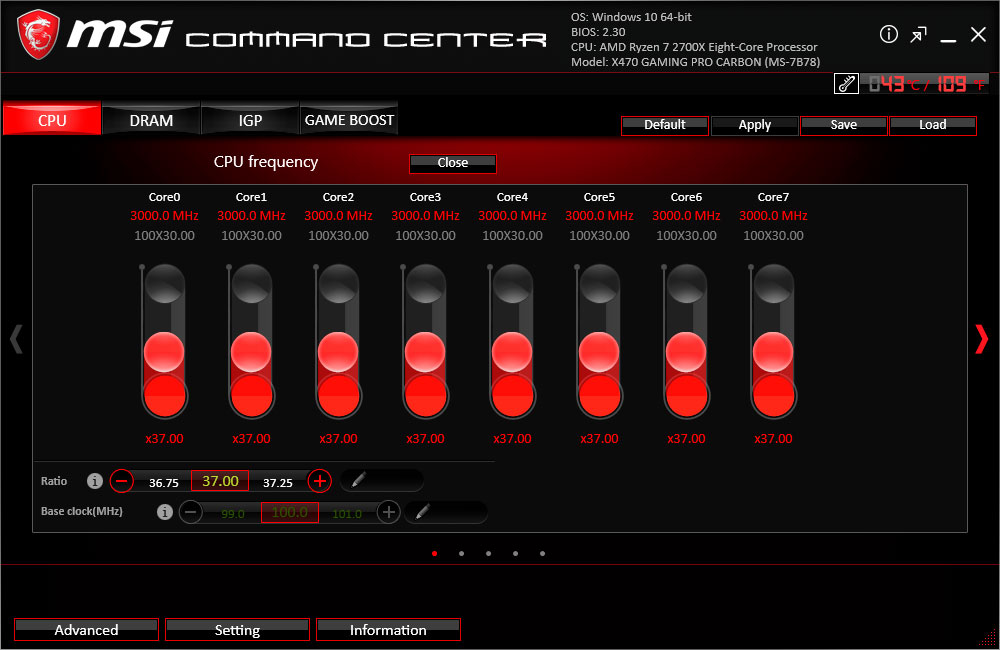Increase Ratio with the red plus button
The width and height of the screenshot is (1000, 650).
(320, 481)
